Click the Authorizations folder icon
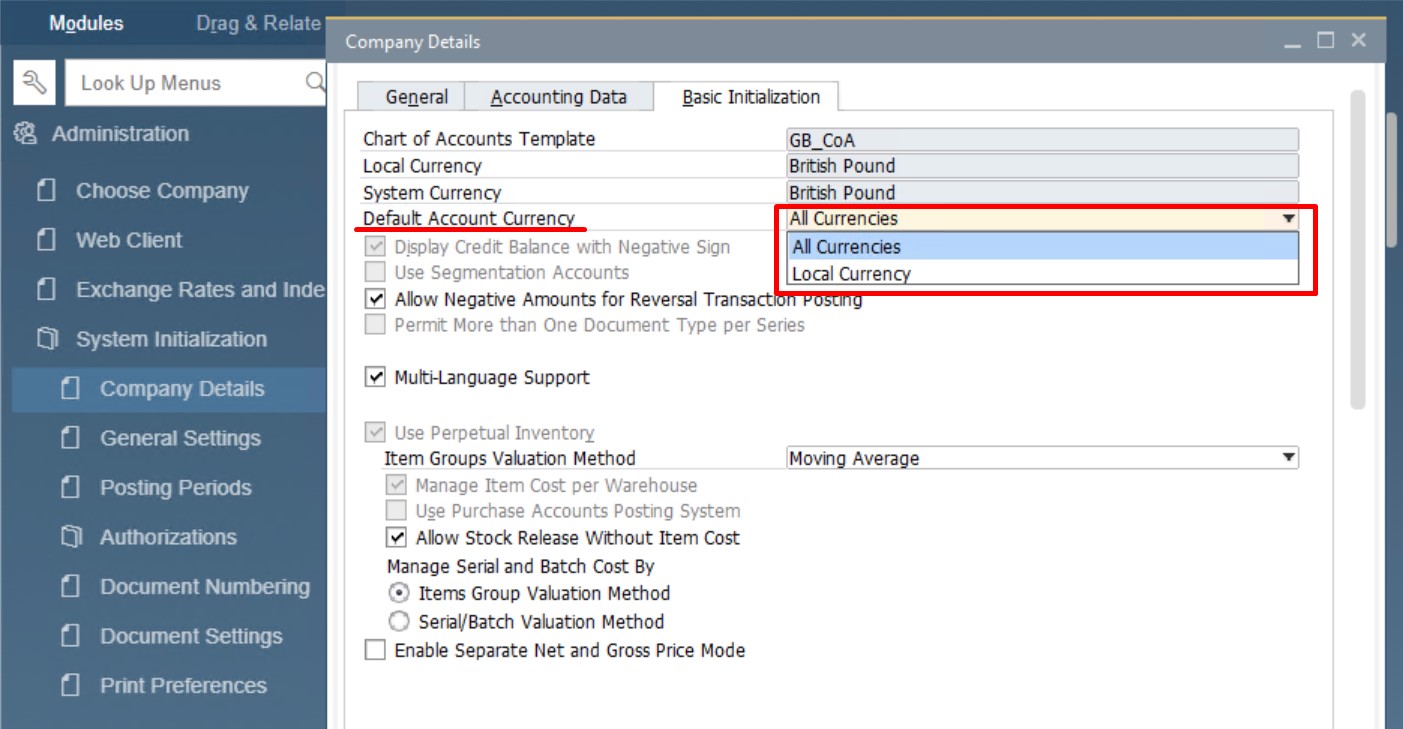Screen dimensions: 1403x729 coord(70,537)
